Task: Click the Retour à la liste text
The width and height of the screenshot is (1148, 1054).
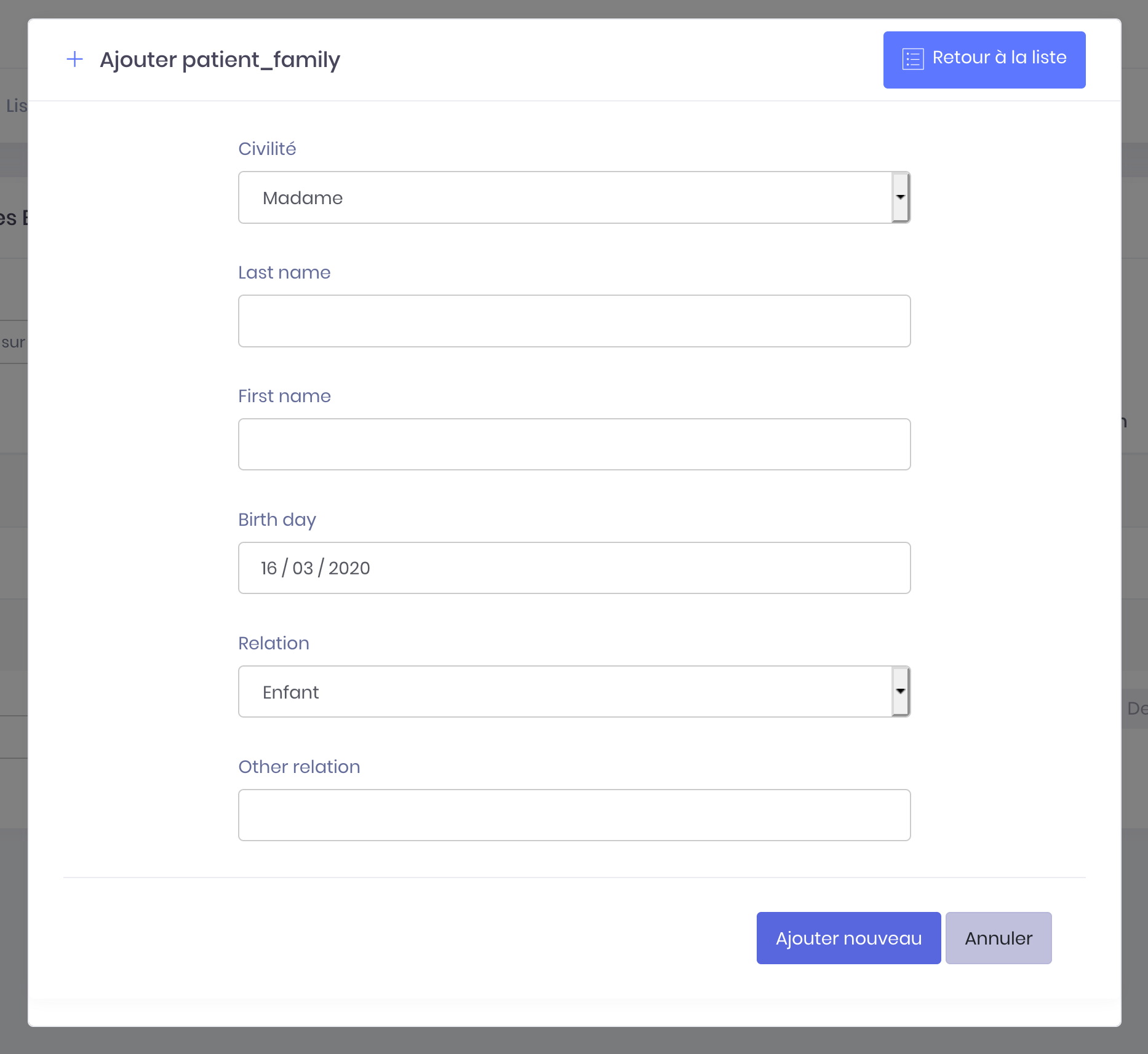Action: (999, 58)
